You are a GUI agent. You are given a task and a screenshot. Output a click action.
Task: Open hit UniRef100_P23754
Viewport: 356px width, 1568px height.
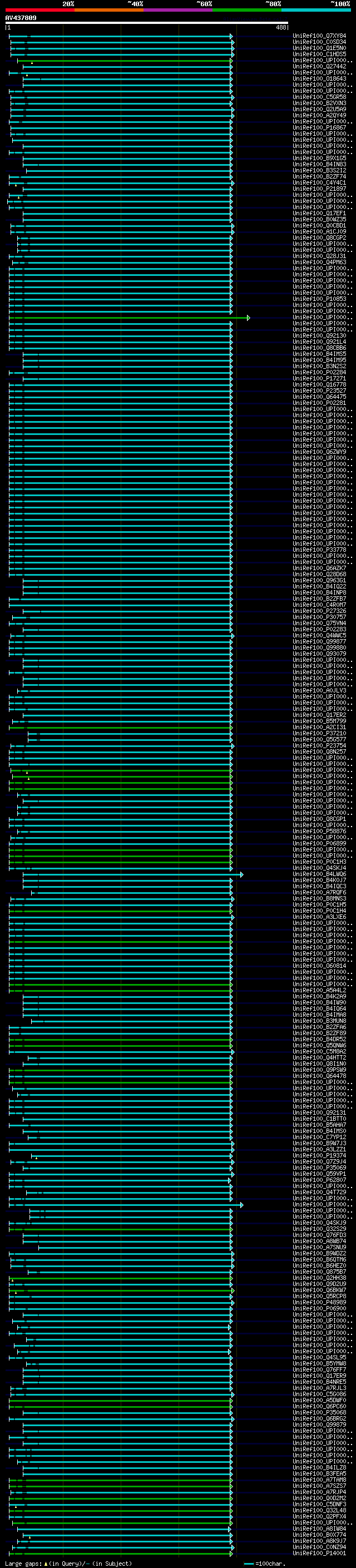point(319,746)
